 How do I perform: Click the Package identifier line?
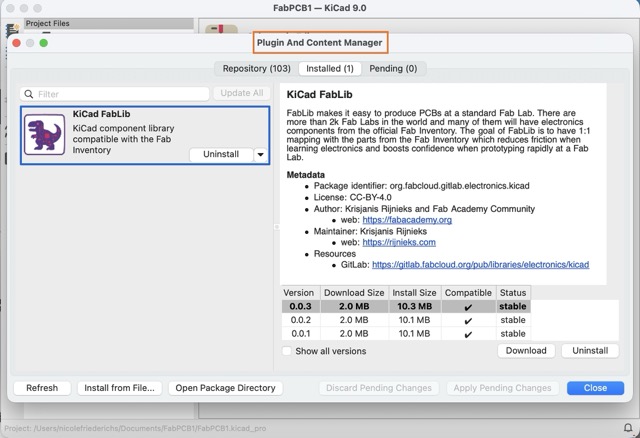click(x=422, y=186)
